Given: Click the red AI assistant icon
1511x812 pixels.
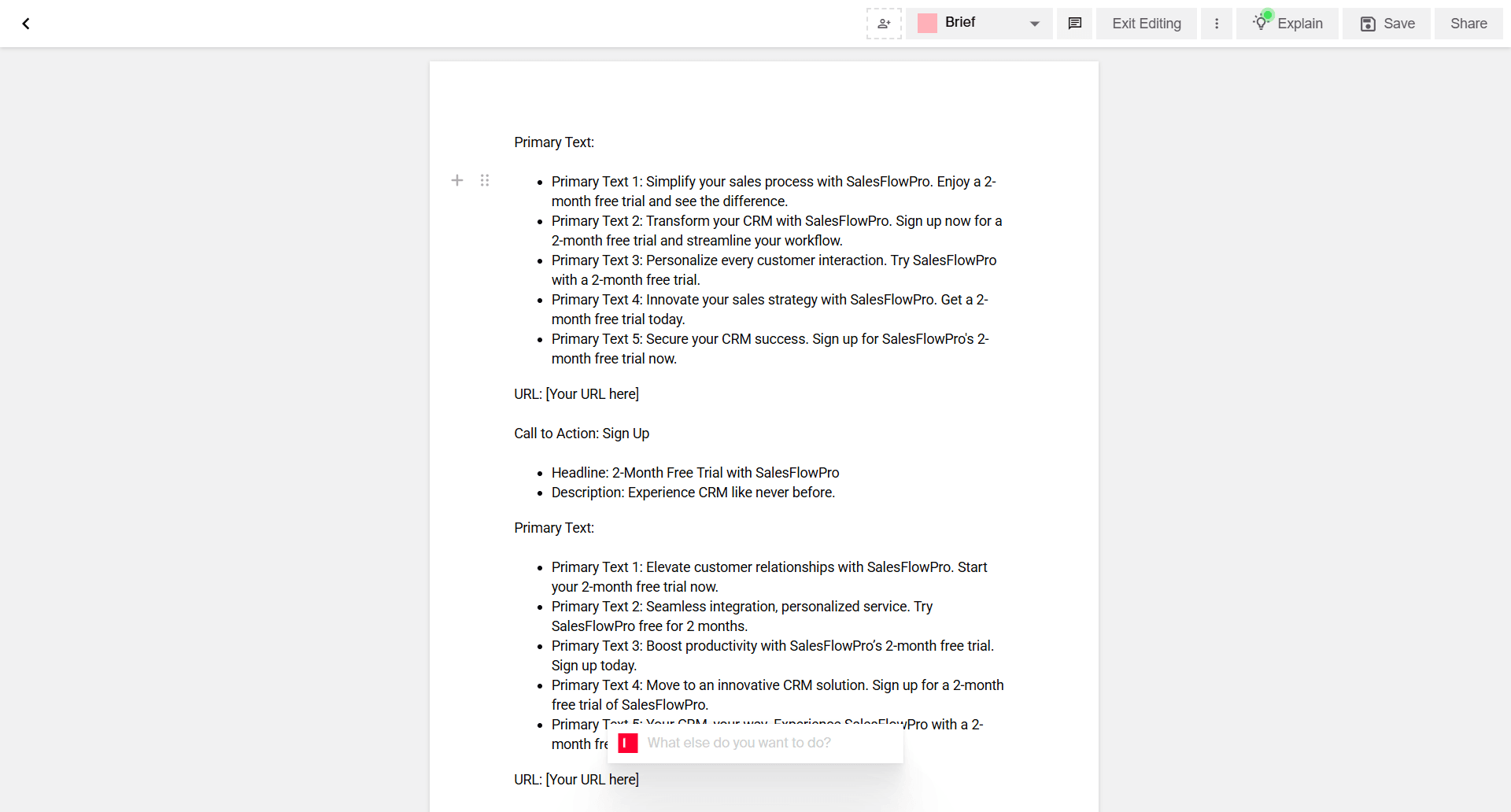Looking at the screenshot, I should (628, 743).
